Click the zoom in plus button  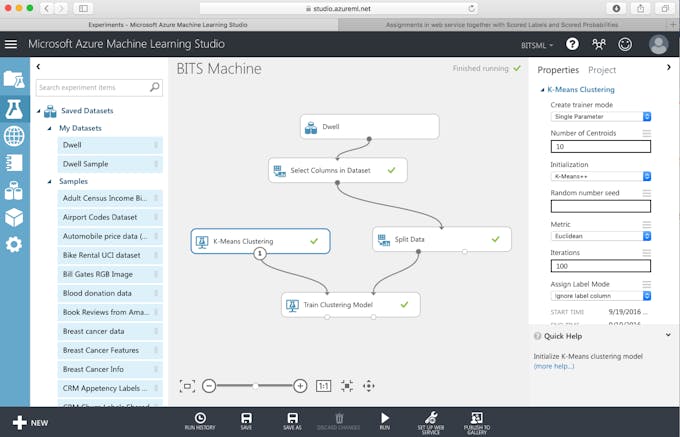(x=300, y=386)
